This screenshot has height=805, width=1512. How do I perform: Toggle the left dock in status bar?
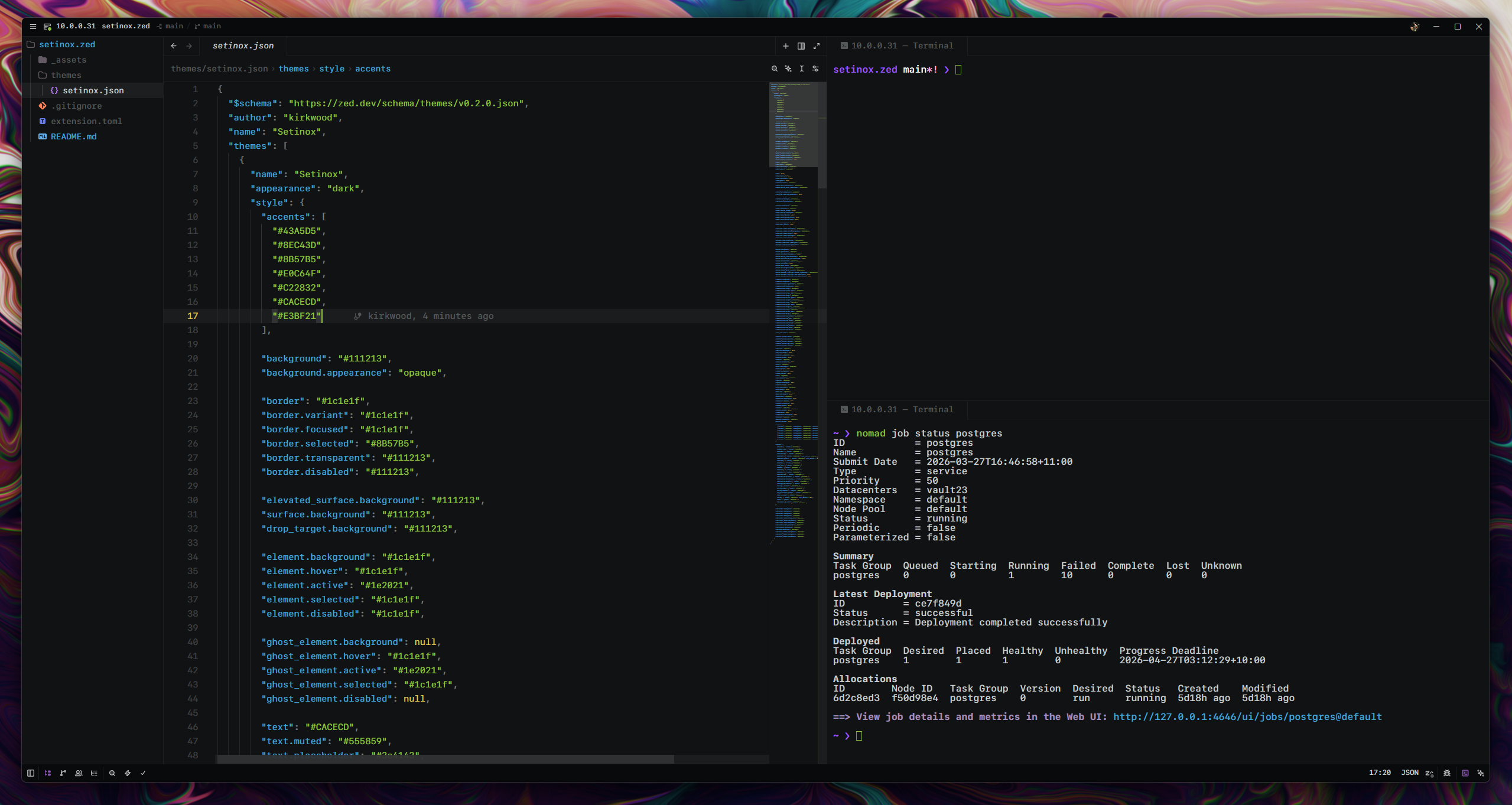pyautogui.click(x=31, y=773)
